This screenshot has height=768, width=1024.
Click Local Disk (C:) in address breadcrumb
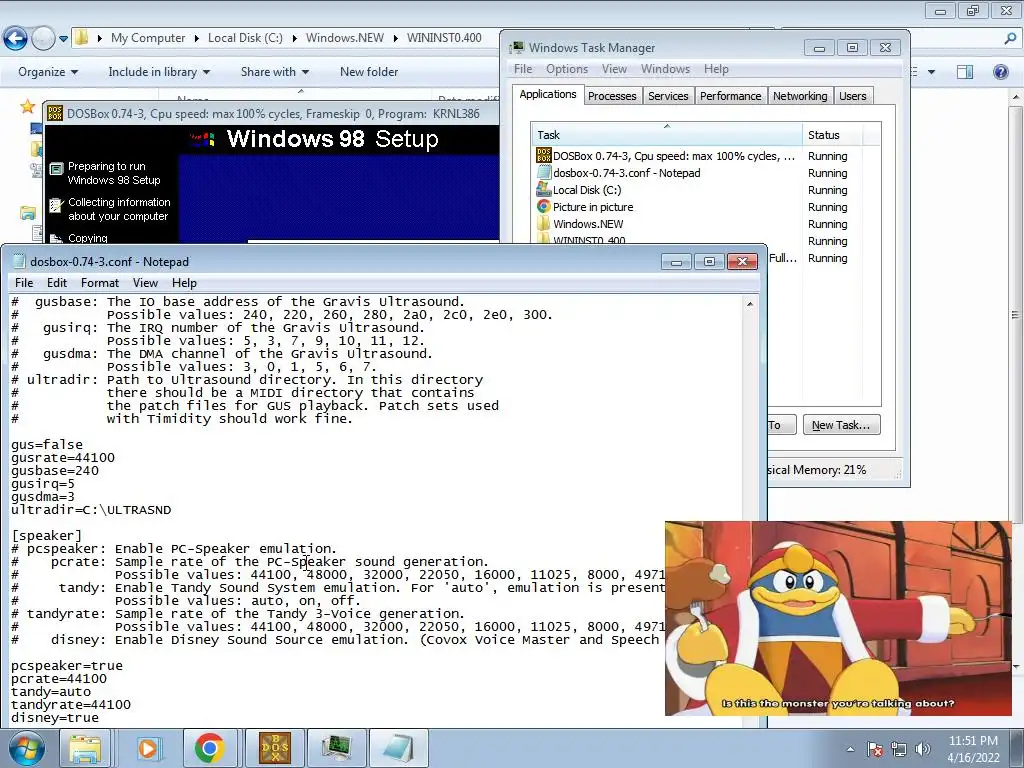pos(245,38)
